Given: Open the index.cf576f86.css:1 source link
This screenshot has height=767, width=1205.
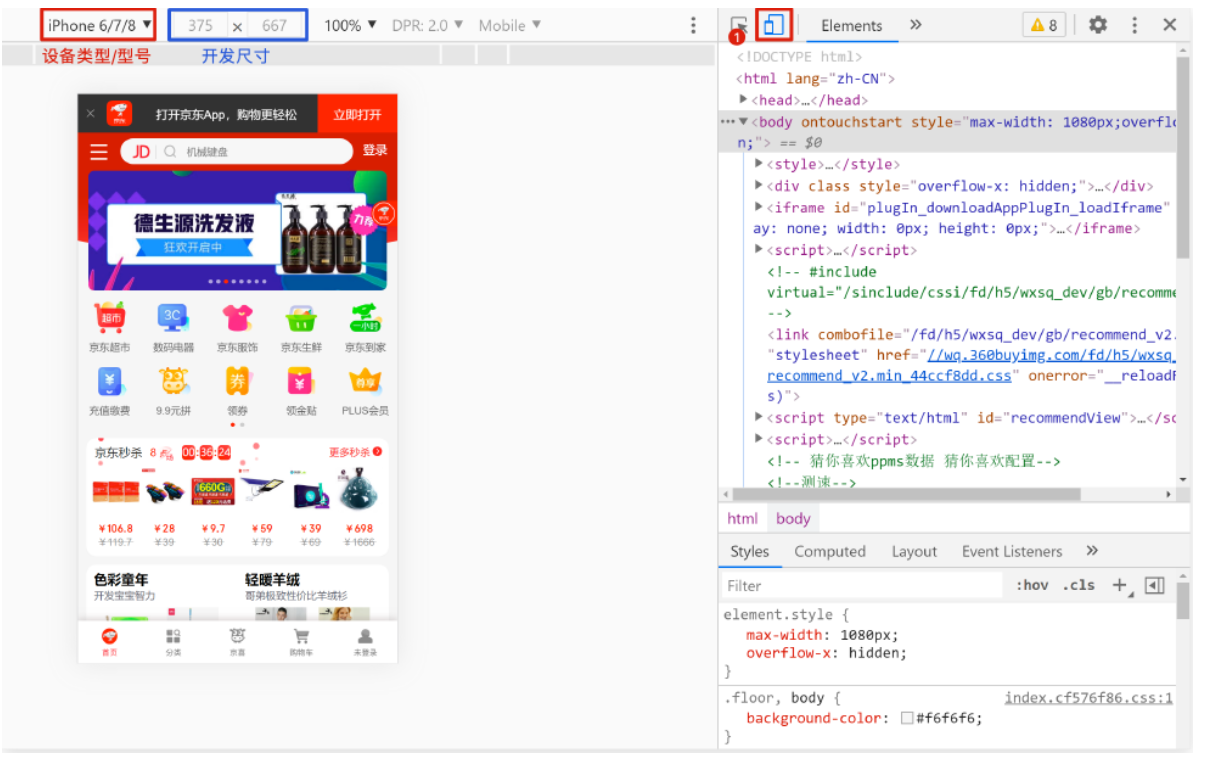Looking at the screenshot, I should (1089, 698).
